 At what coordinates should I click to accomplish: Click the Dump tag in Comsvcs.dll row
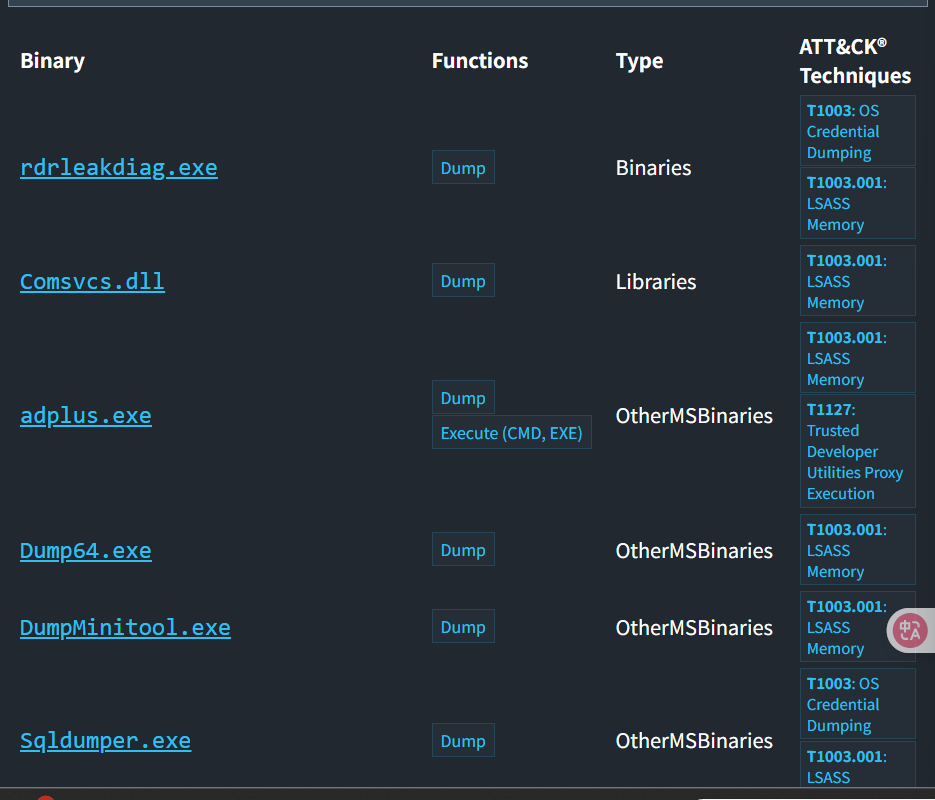point(463,281)
